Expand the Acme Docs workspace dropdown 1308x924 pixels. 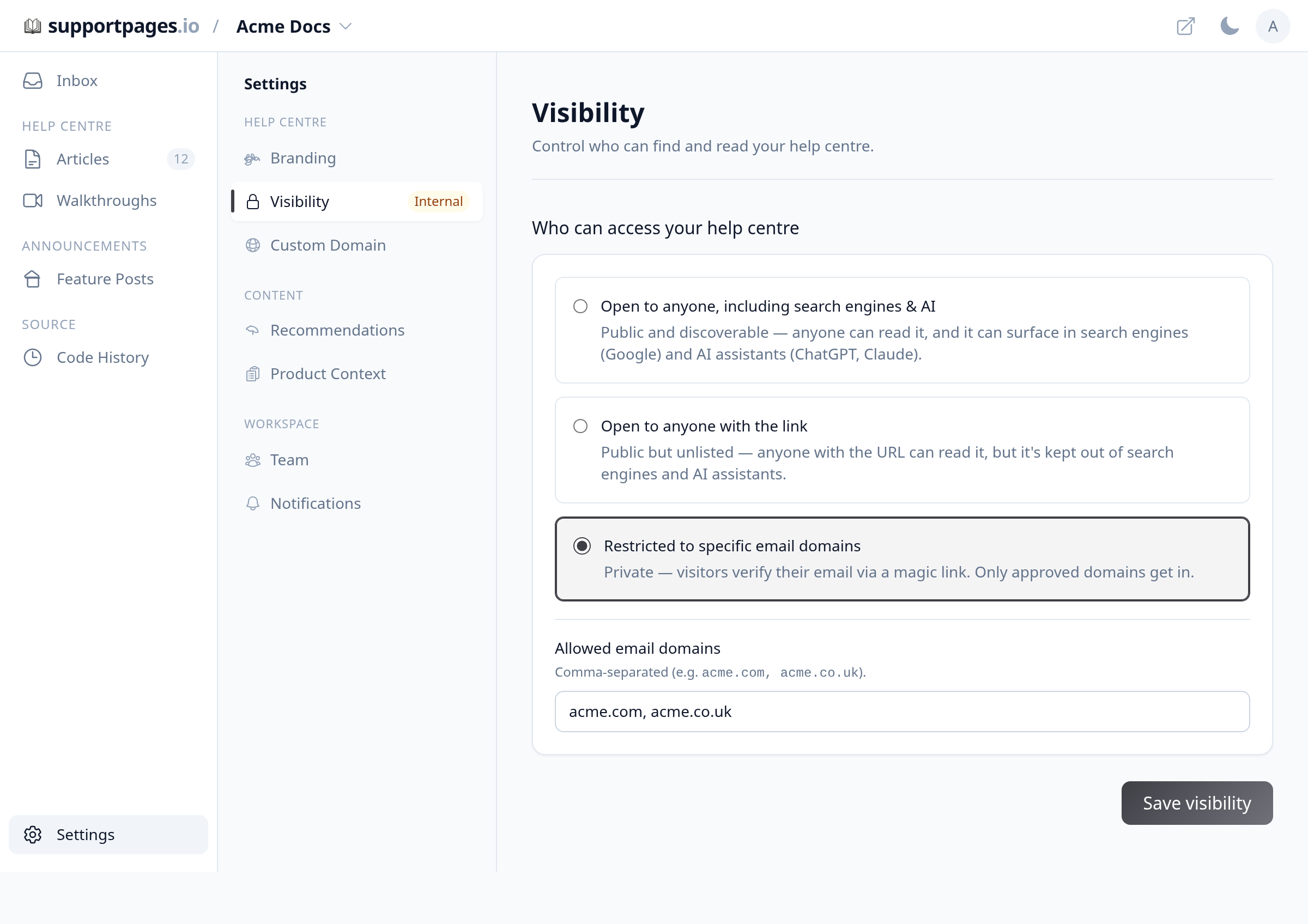click(294, 26)
